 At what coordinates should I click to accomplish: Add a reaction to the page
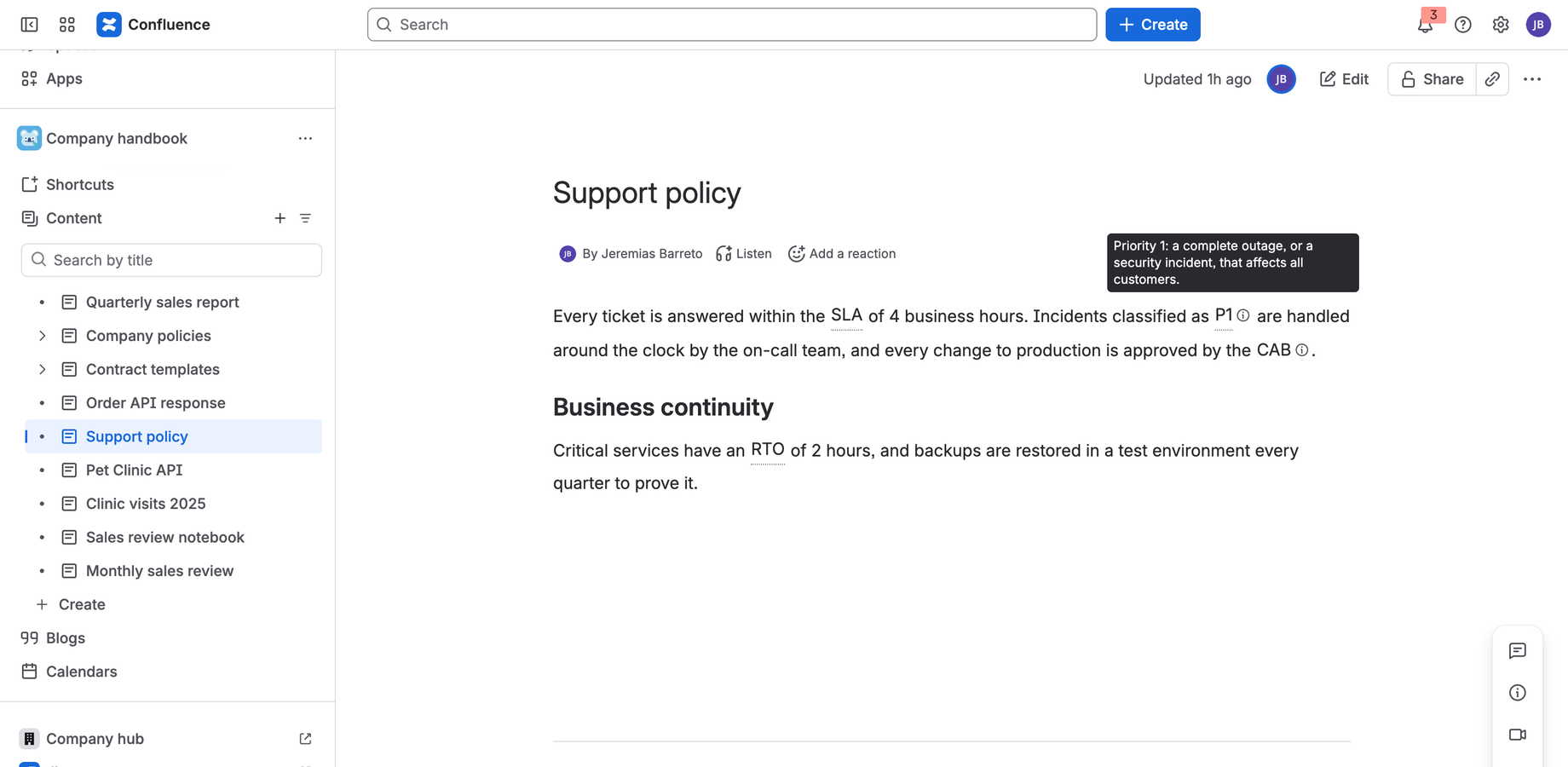(x=842, y=254)
